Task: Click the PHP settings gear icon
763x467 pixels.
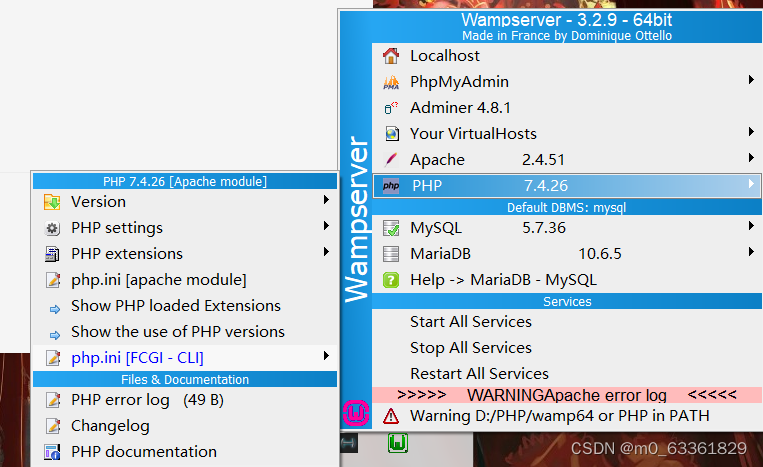Action: tap(52, 228)
